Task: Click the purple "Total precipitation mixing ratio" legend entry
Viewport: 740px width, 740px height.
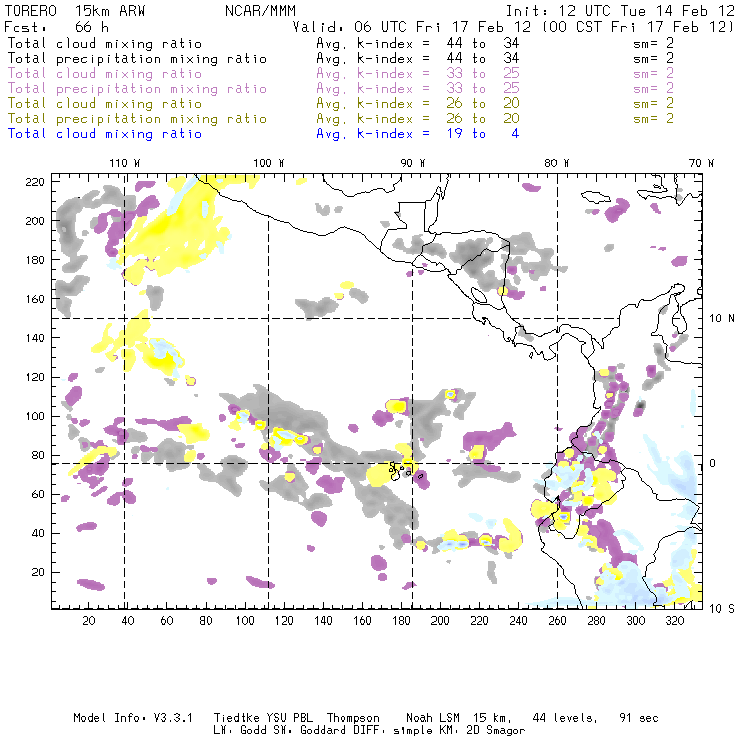Action: (137, 88)
